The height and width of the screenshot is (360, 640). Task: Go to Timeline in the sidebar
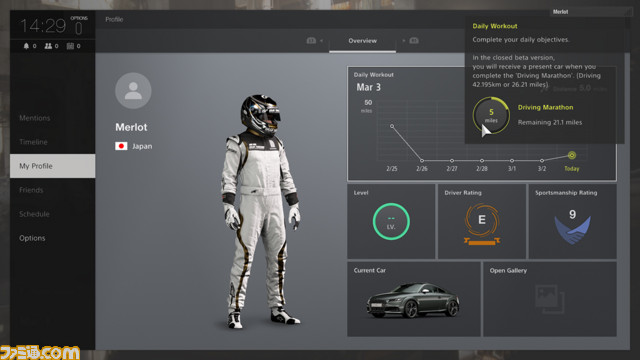[33, 142]
